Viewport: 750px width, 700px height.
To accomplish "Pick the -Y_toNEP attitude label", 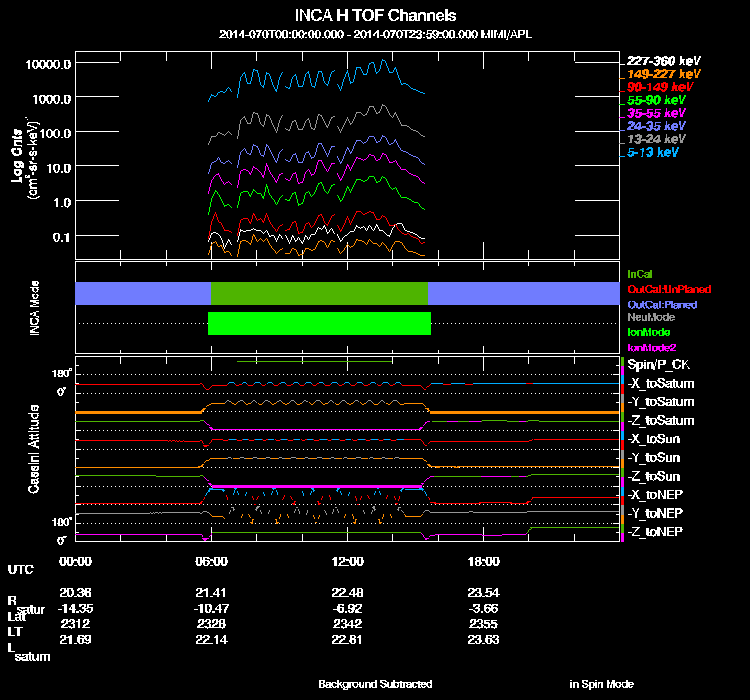I will (x=655, y=513).
